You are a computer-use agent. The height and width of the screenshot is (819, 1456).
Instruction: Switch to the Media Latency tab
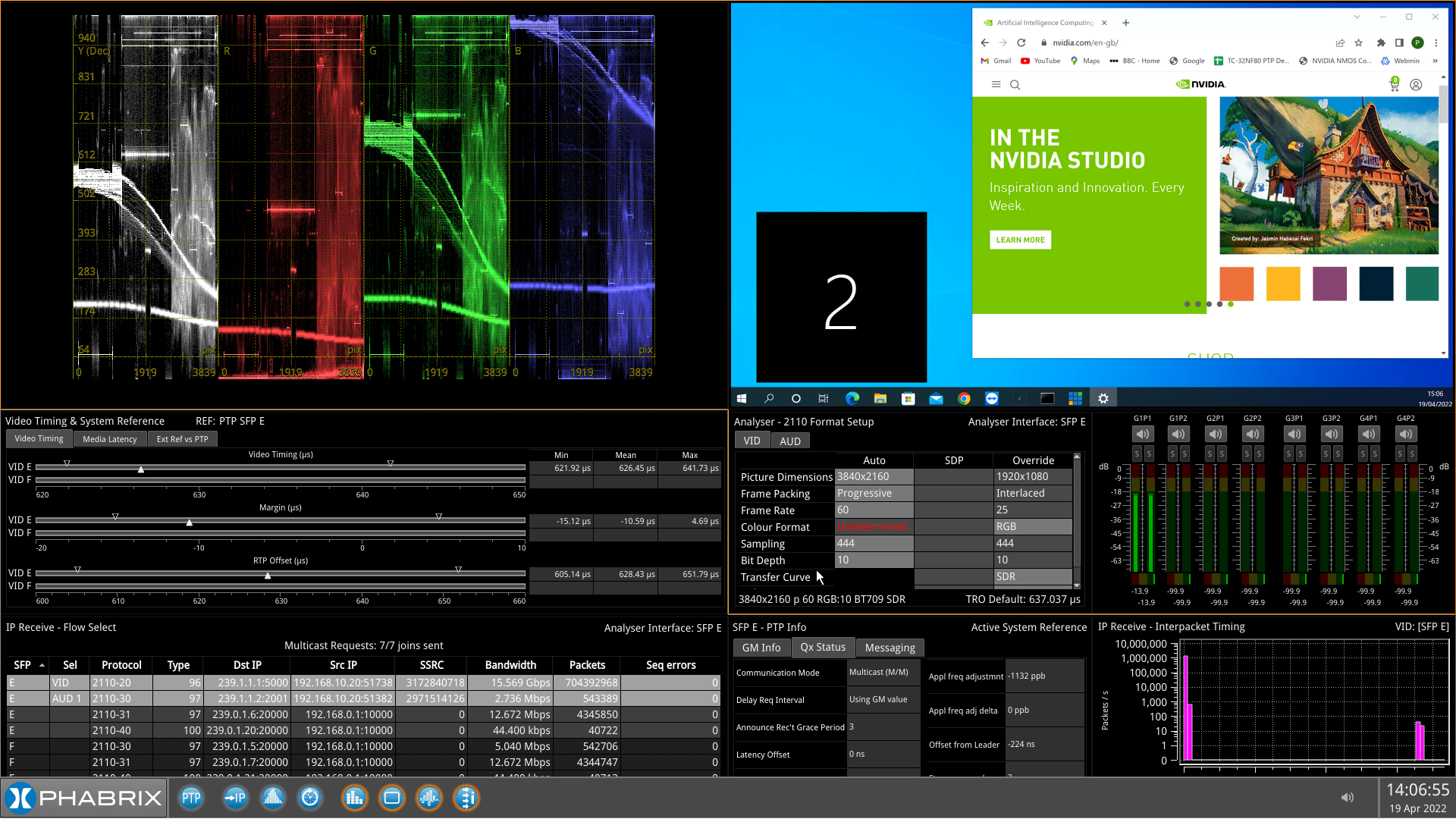pyautogui.click(x=109, y=438)
